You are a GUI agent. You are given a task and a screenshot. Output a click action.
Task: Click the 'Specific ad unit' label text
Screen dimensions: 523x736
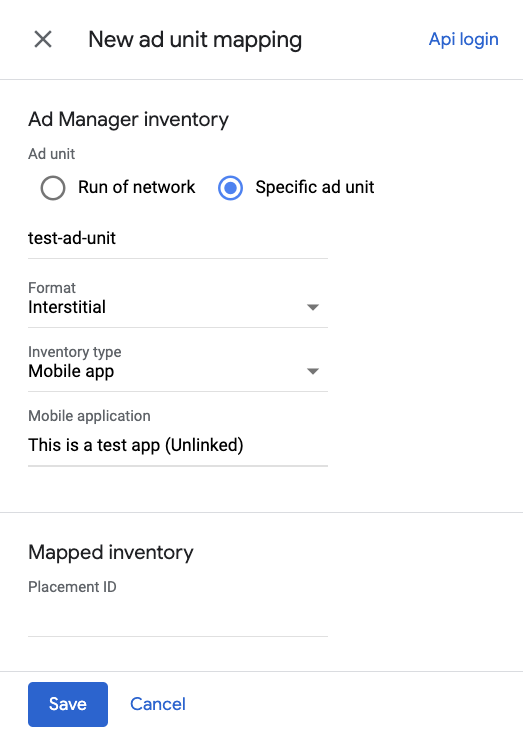315,187
